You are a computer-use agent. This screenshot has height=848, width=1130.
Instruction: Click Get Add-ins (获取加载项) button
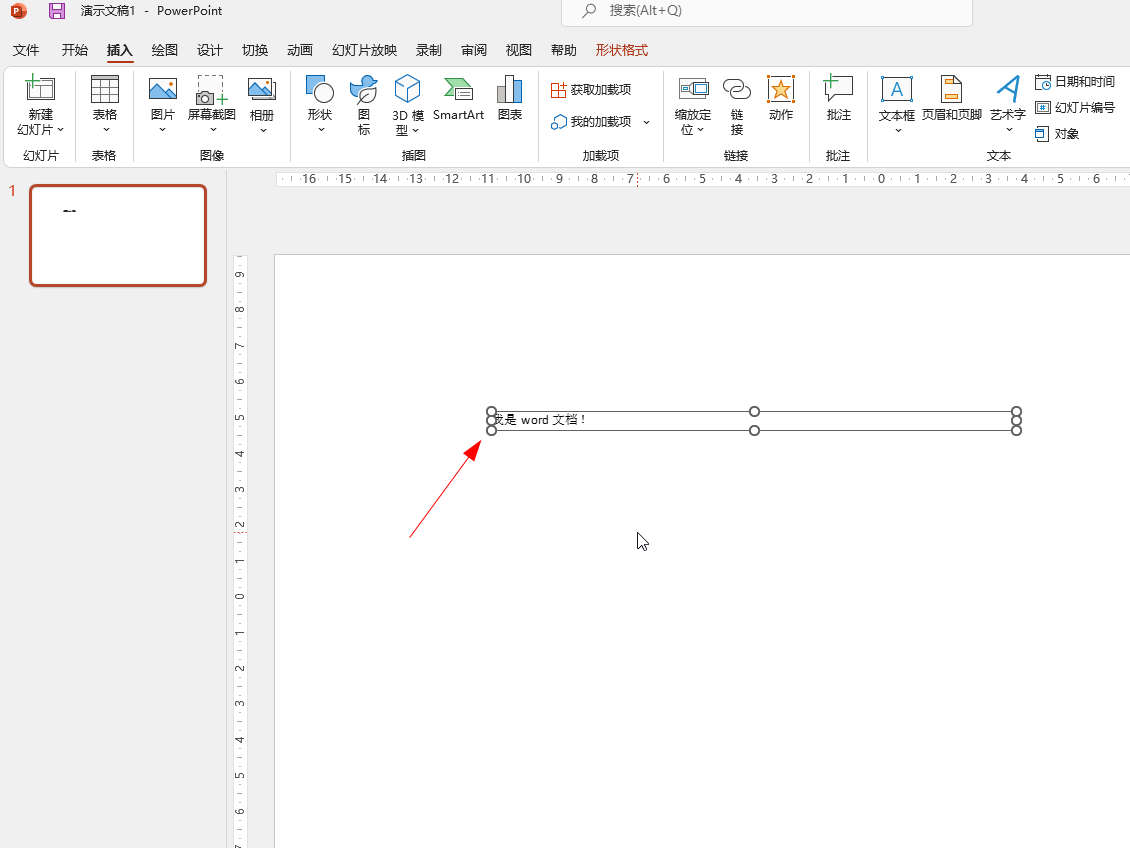coord(591,90)
